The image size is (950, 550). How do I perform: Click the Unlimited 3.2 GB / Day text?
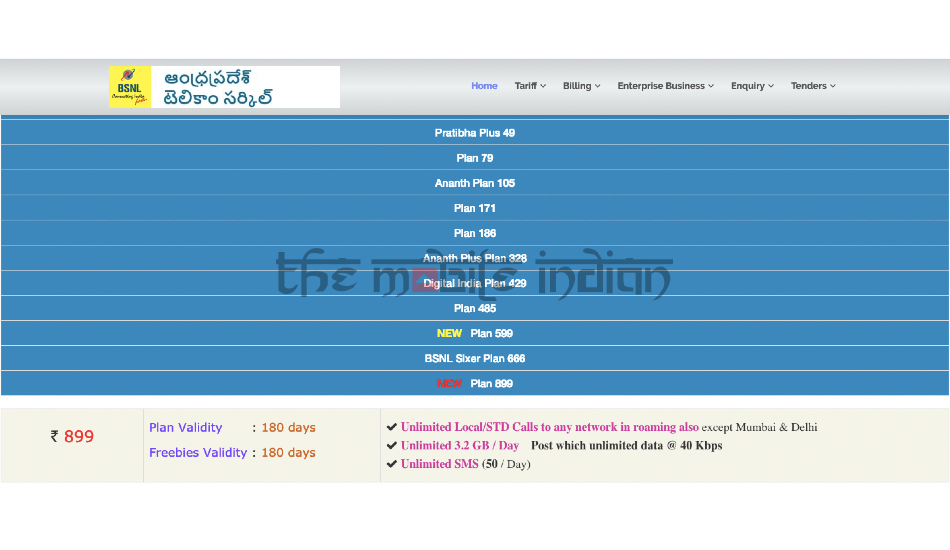click(x=460, y=445)
